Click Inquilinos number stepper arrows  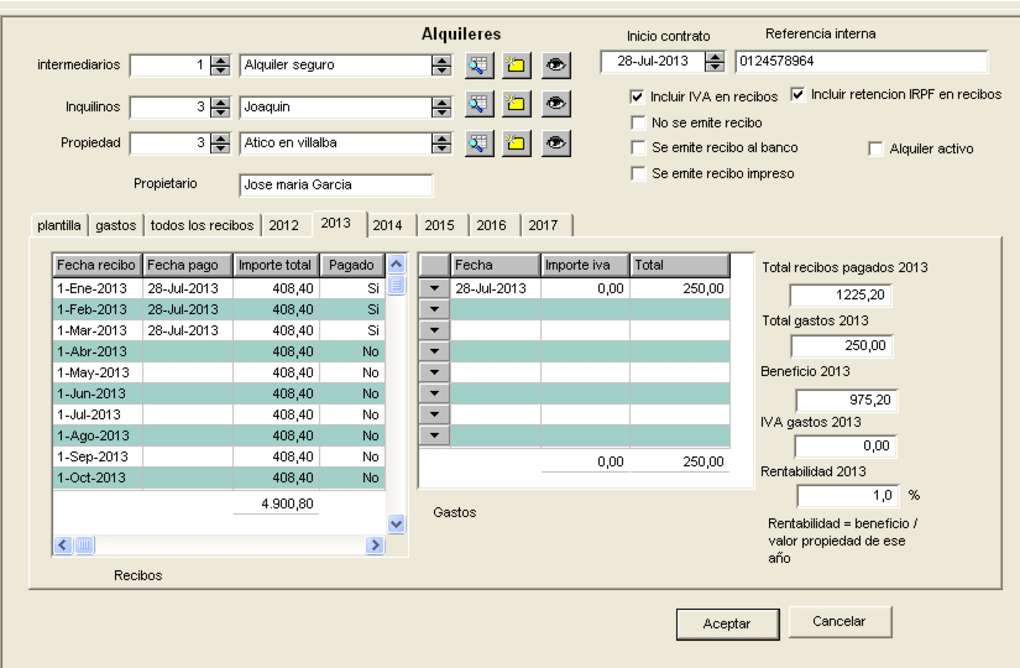click(221, 107)
